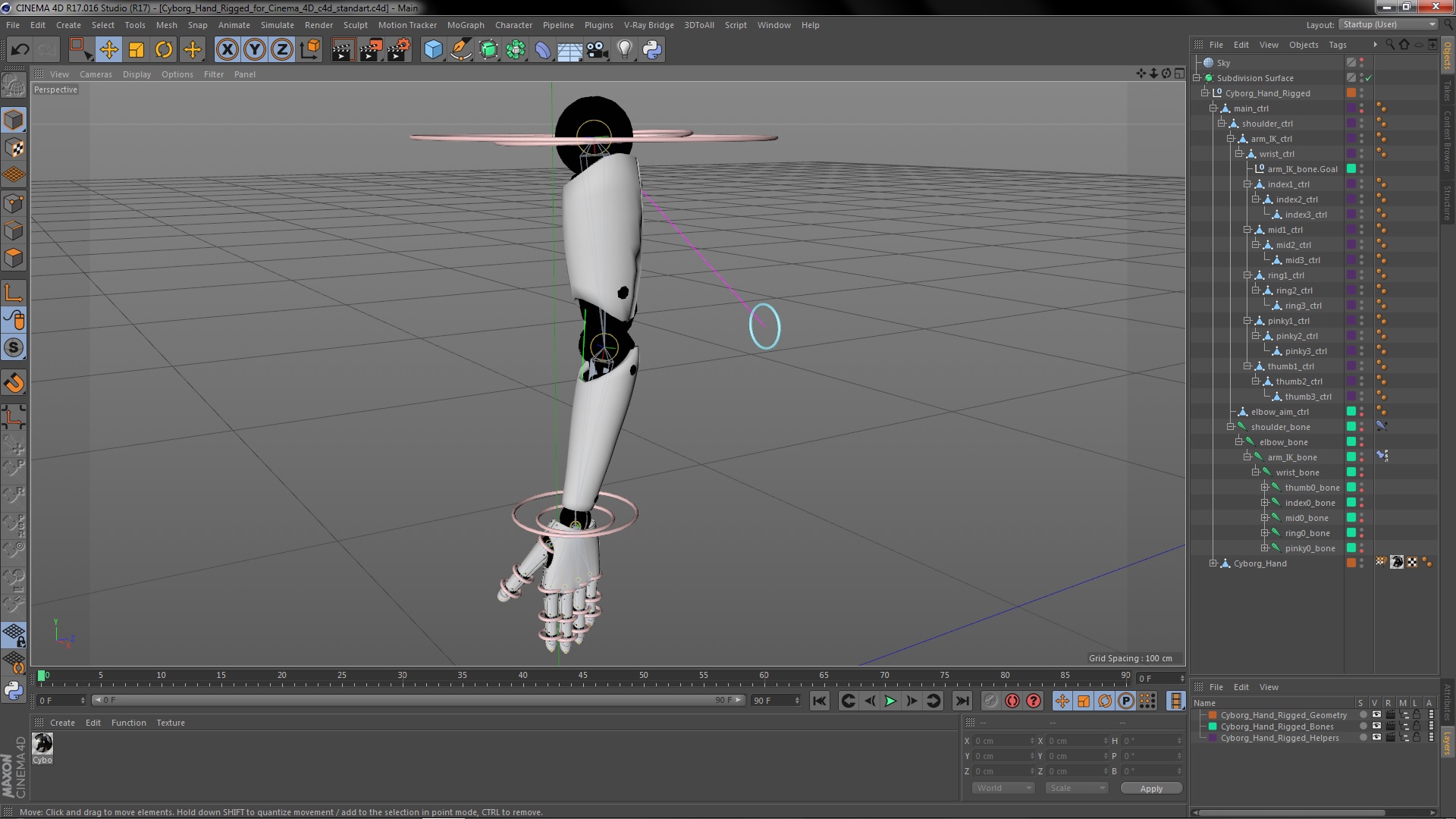The width and height of the screenshot is (1456, 819).
Task: Click Make Editable icon in left toolbar
Action: pyautogui.click(x=14, y=86)
